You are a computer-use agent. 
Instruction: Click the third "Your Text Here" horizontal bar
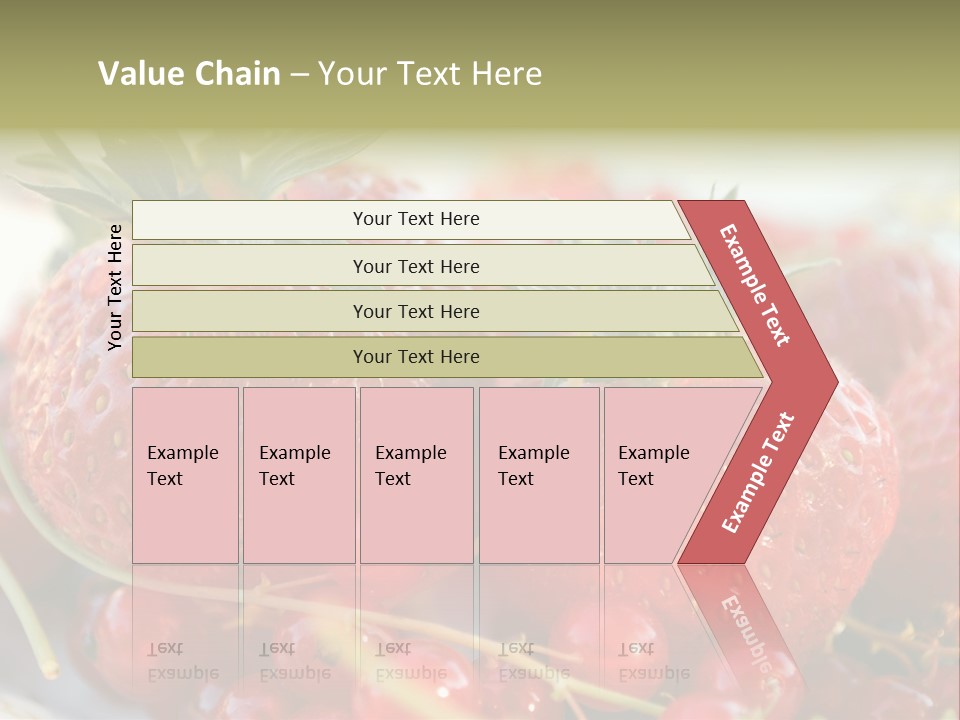(415, 311)
